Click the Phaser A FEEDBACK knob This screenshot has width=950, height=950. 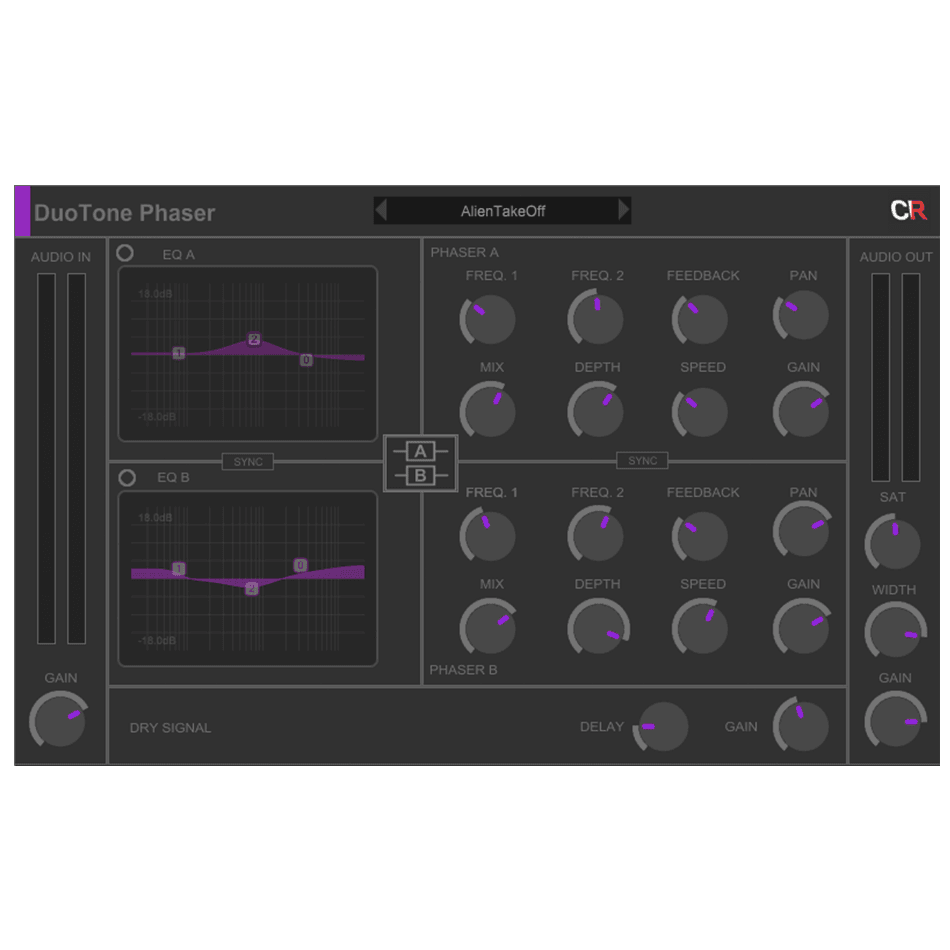tap(701, 319)
